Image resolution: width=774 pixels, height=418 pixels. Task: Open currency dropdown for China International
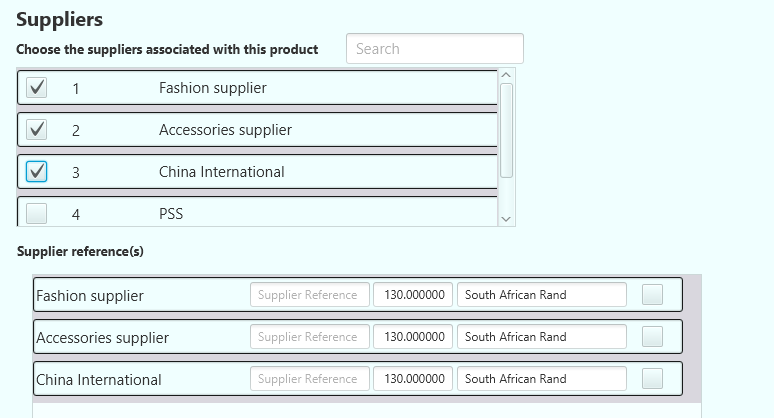point(542,379)
